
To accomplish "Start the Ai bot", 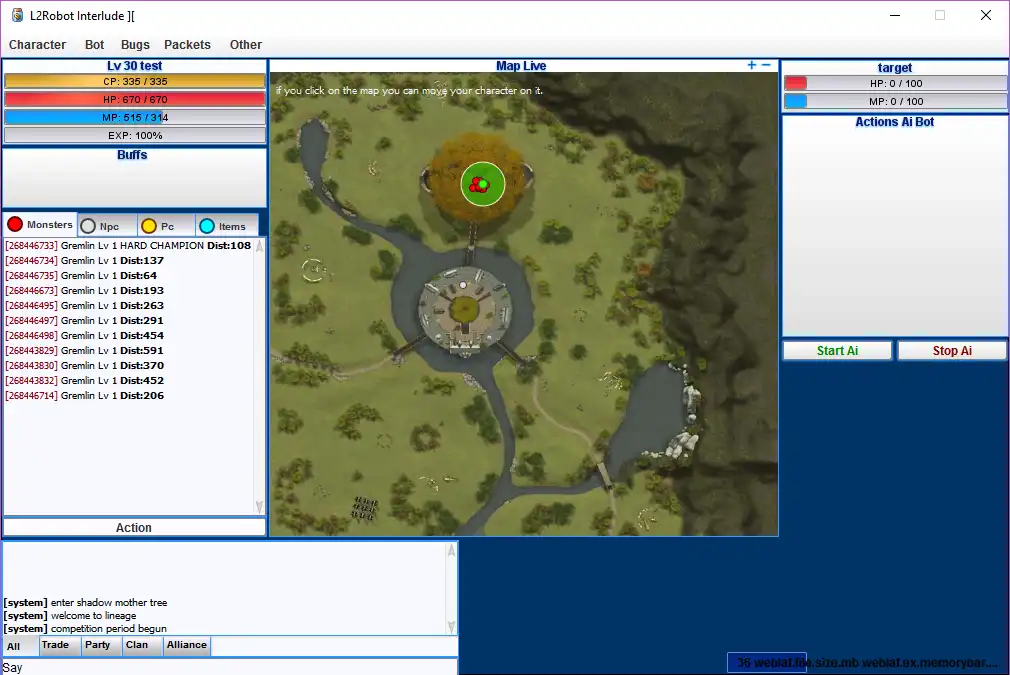I will pos(837,350).
